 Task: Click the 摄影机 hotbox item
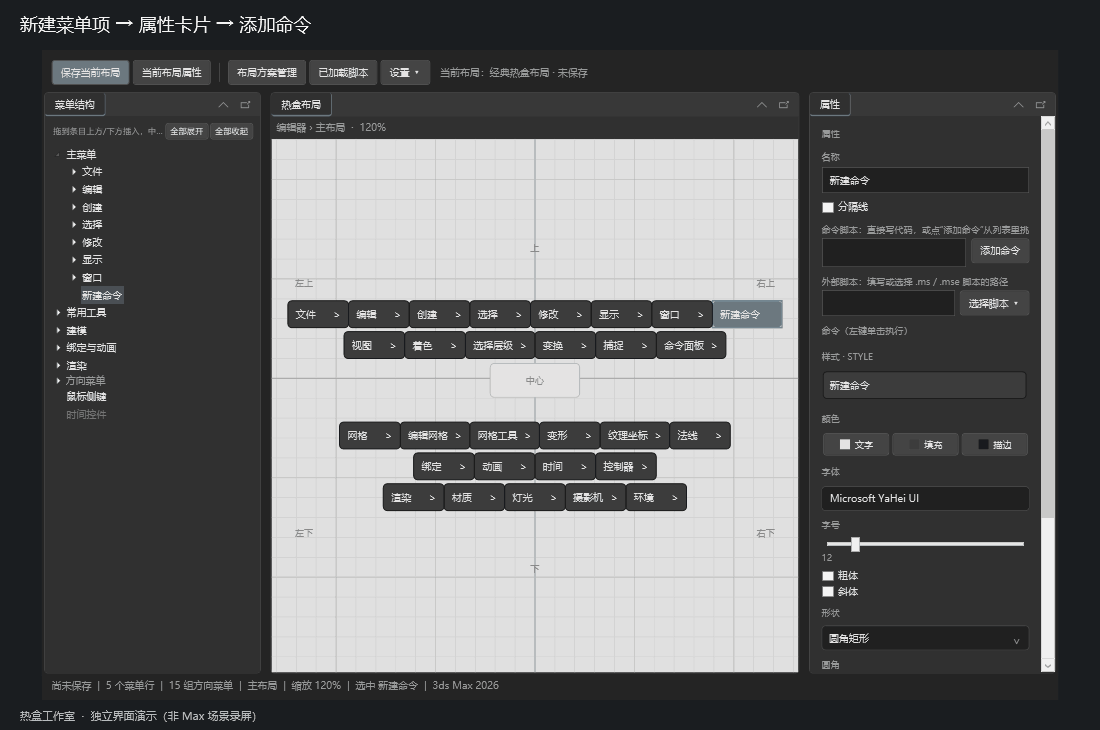click(x=595, y=497)
